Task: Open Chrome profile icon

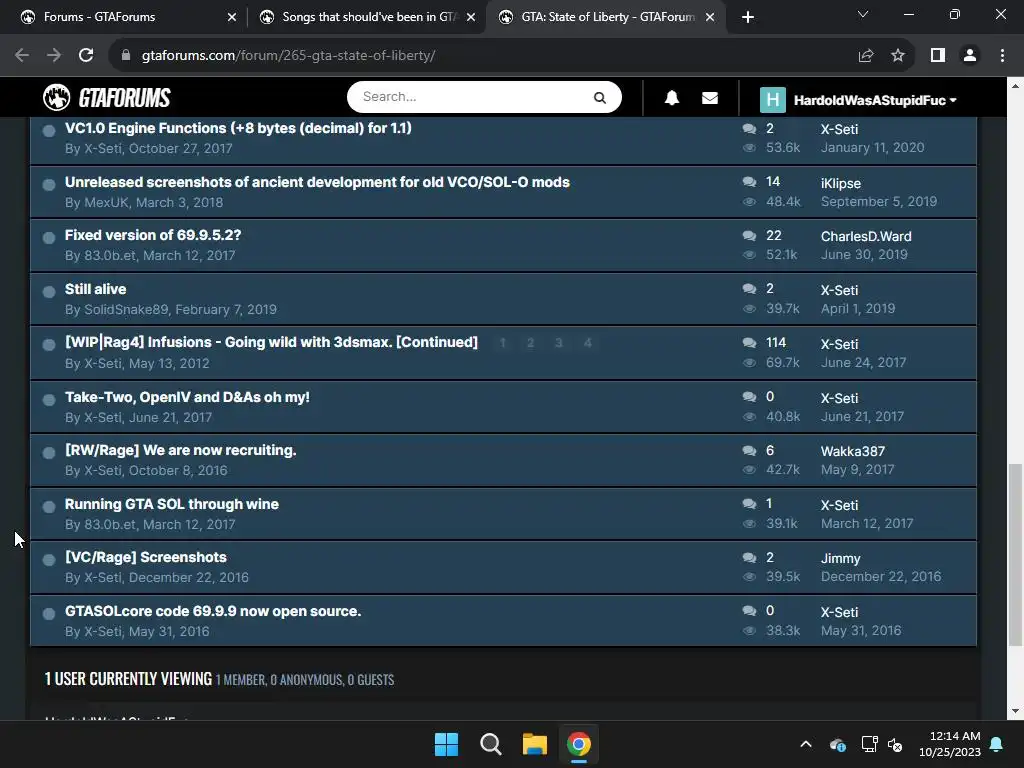Action: [970, 56]
